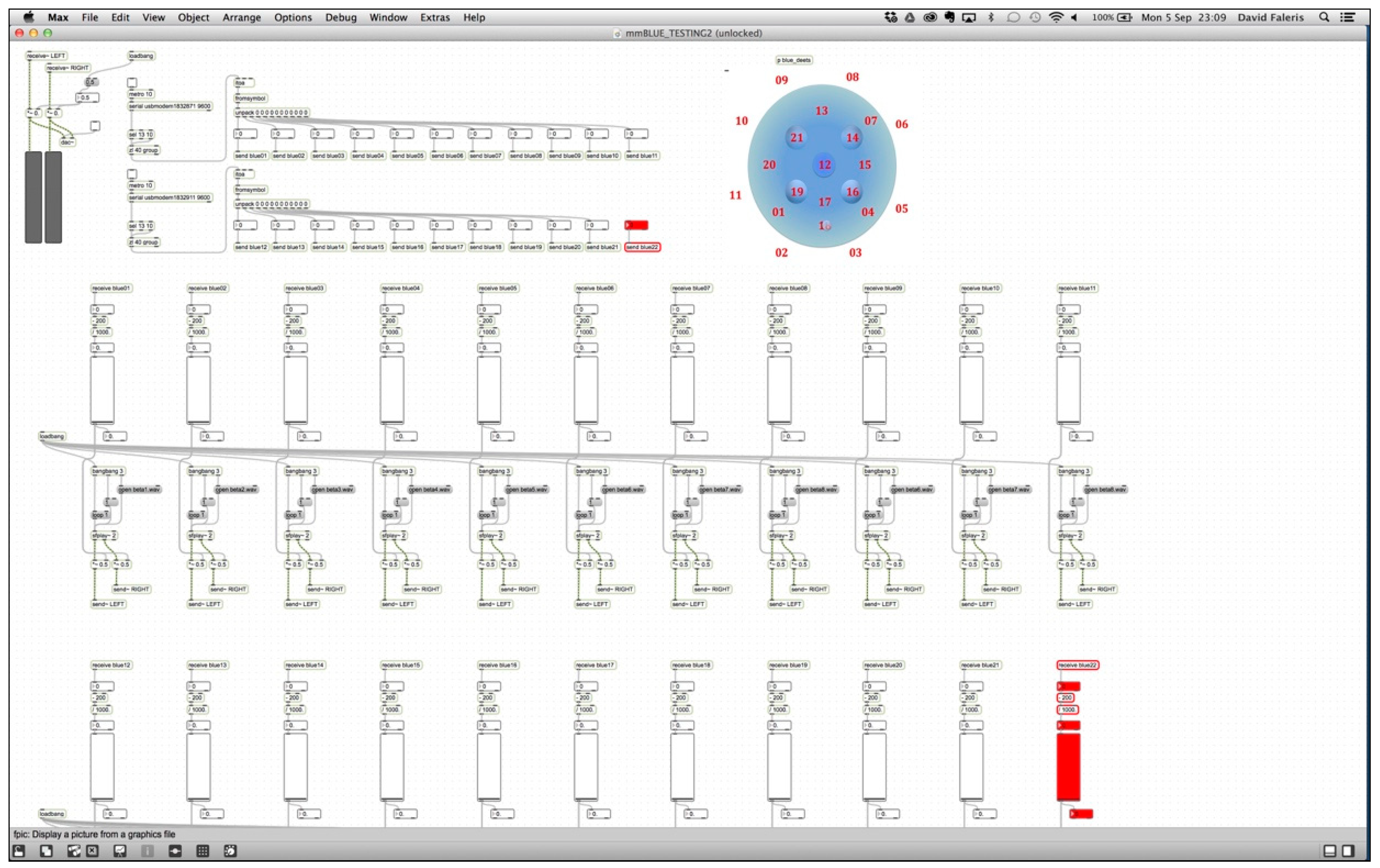This screenshot has height=868, width=1380.
Task: Click the X-box icon in bottom toolbar
Action: tap(92, 851)
